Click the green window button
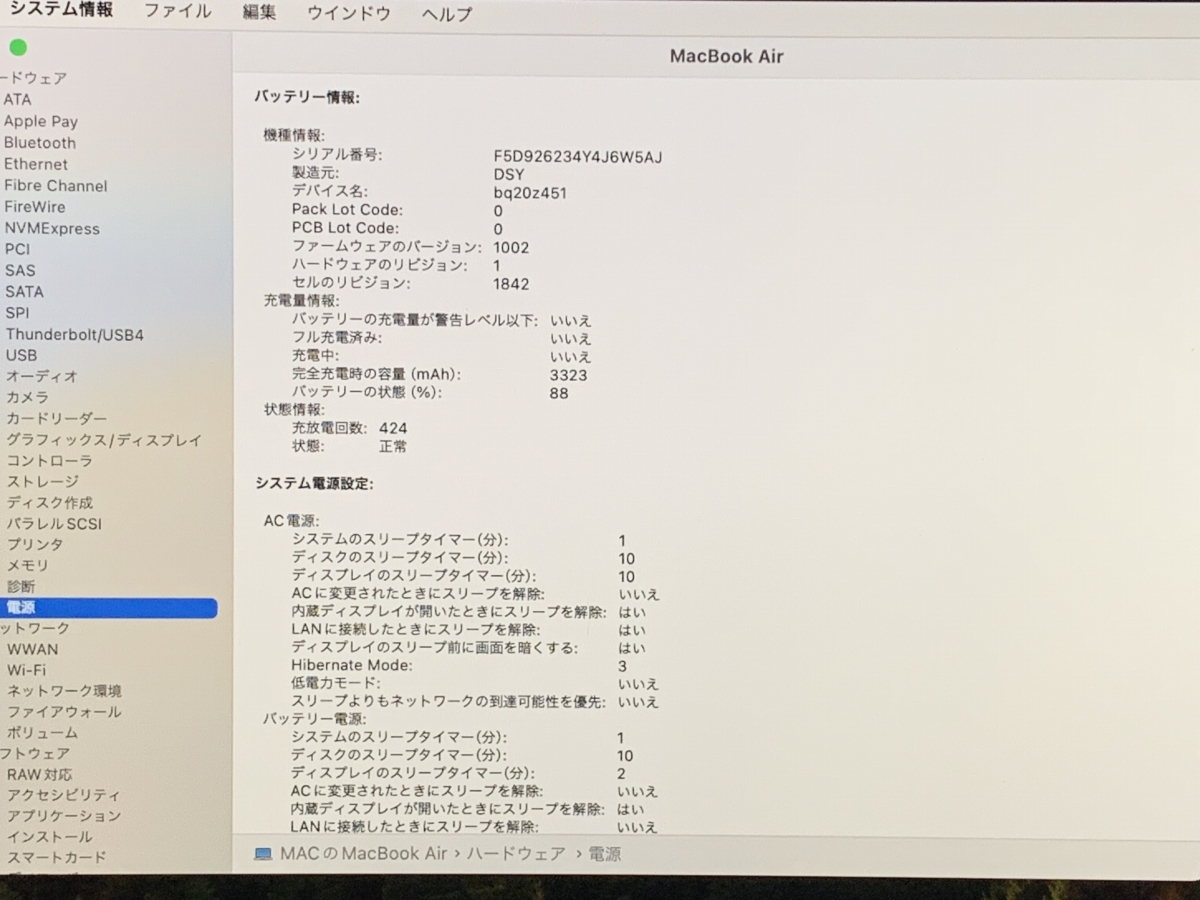The width and height of the screenshot is (1200, 900). (x=17, y=46)
